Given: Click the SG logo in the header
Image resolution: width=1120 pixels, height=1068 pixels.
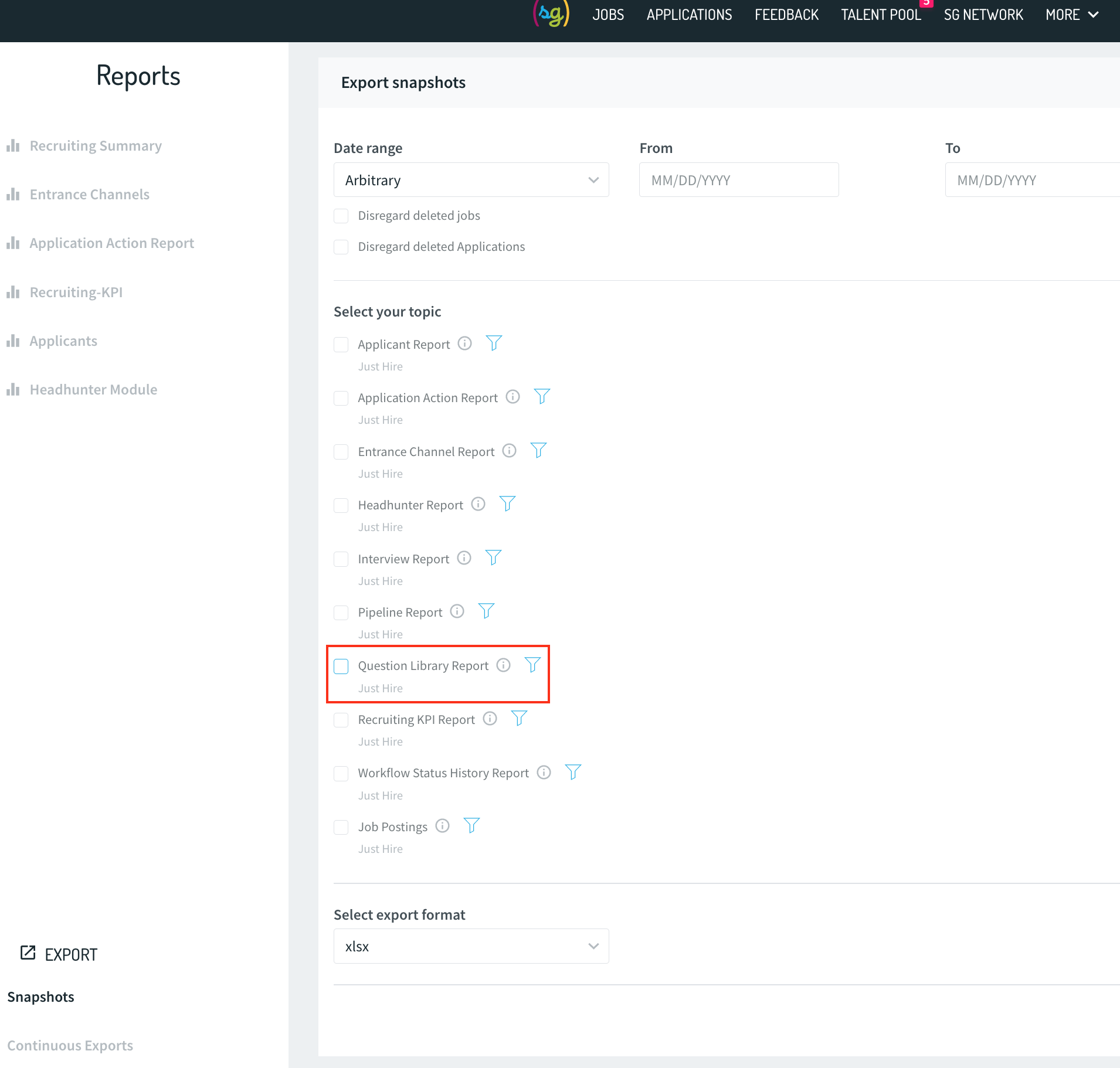Looking at the screenshot, I should (551, 14).
